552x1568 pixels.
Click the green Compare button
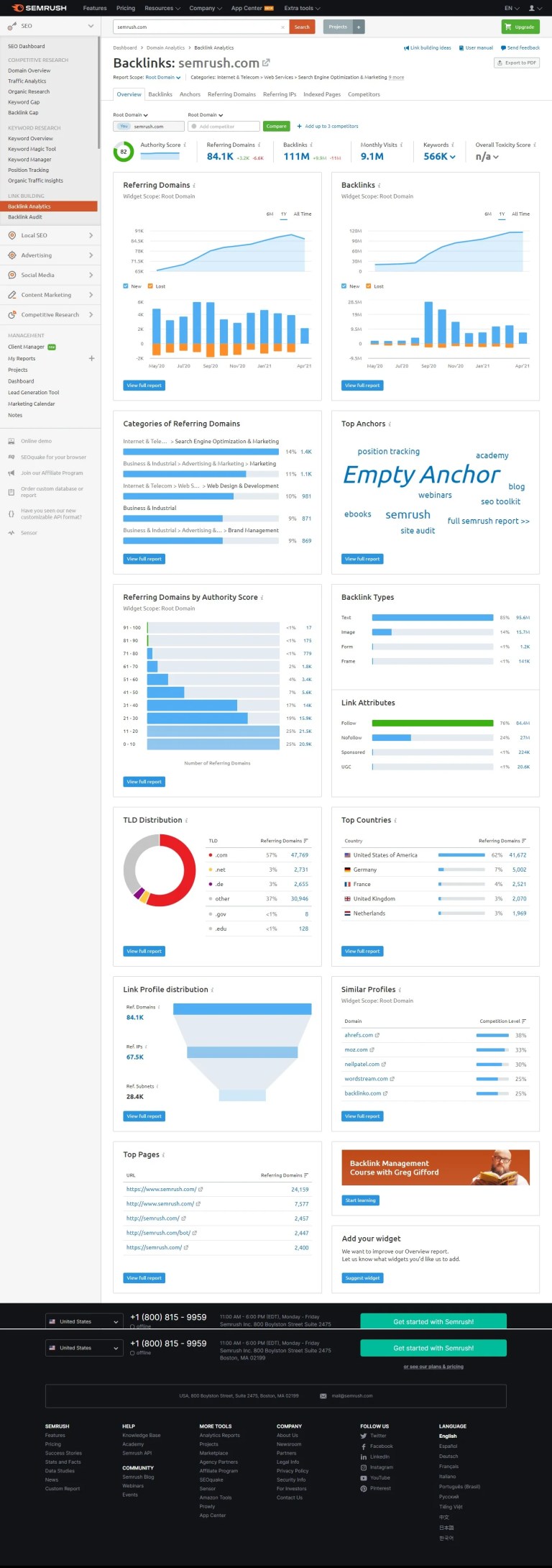point(276,126)
